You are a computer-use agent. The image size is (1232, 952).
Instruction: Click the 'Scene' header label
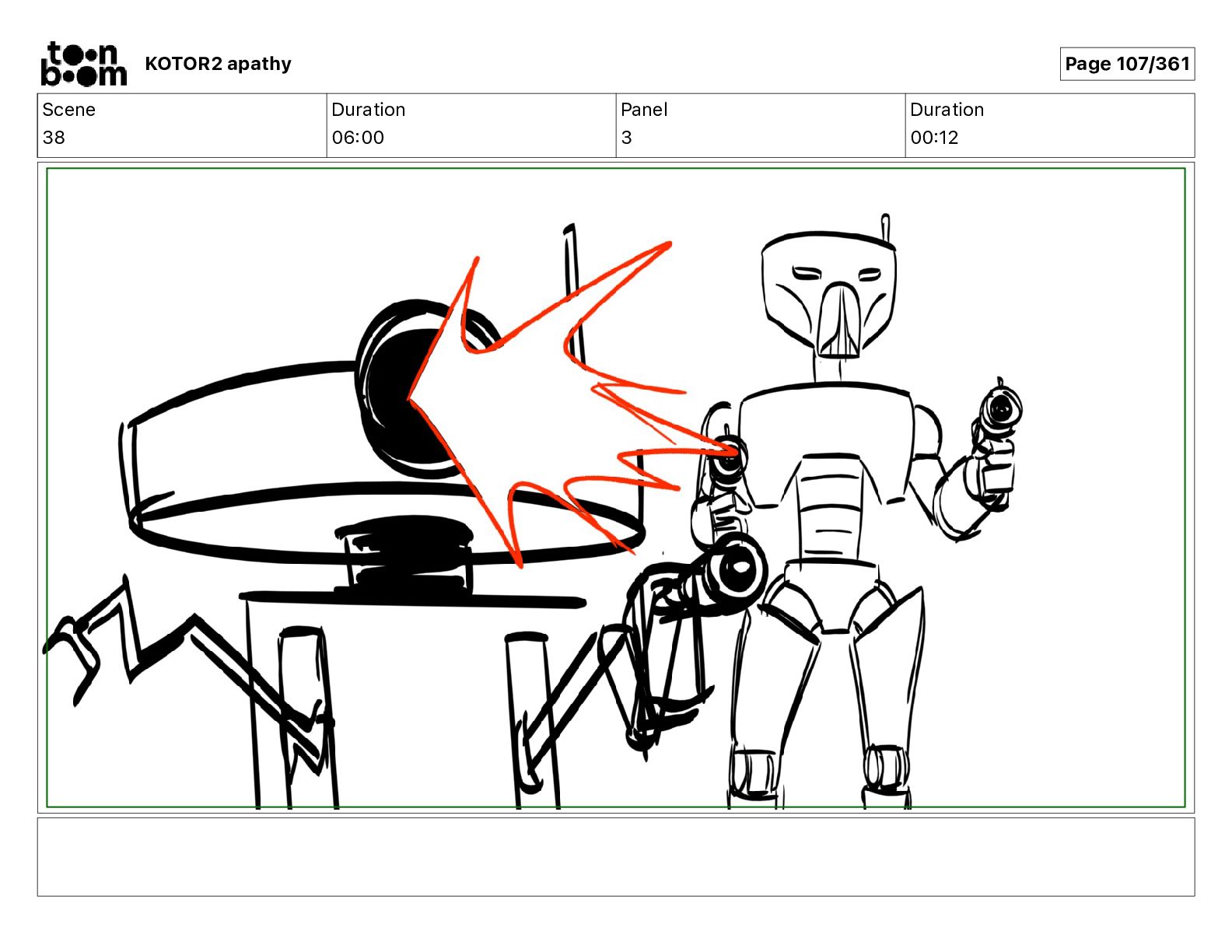click(x=68, y=110)
